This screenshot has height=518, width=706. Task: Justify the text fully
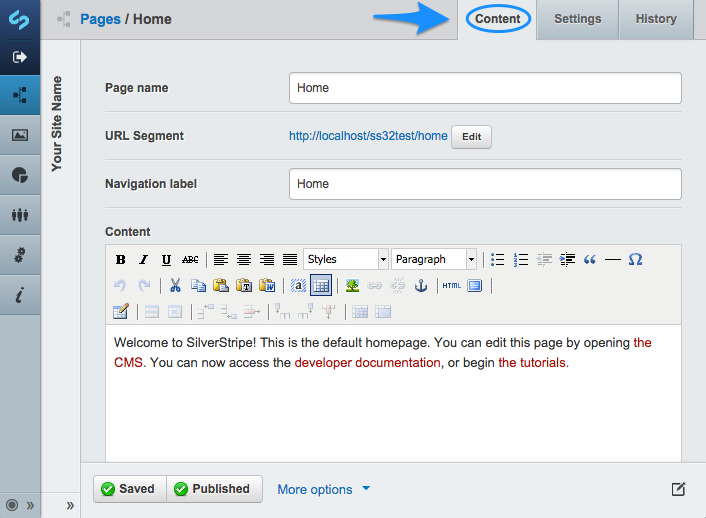[290, 259]
